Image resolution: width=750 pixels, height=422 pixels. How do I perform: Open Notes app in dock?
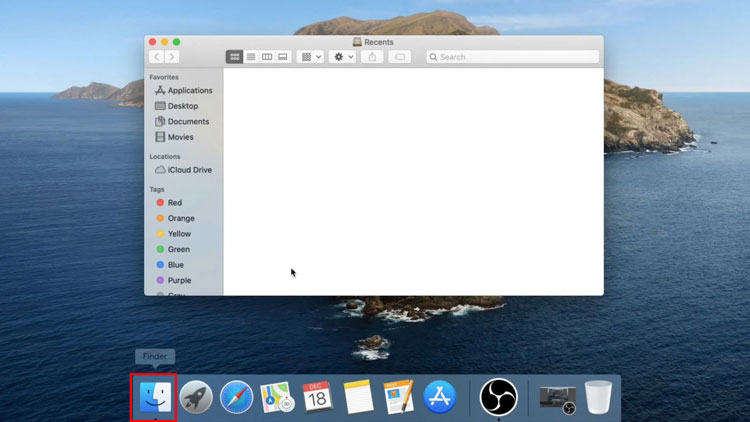[x=358, y=397]
